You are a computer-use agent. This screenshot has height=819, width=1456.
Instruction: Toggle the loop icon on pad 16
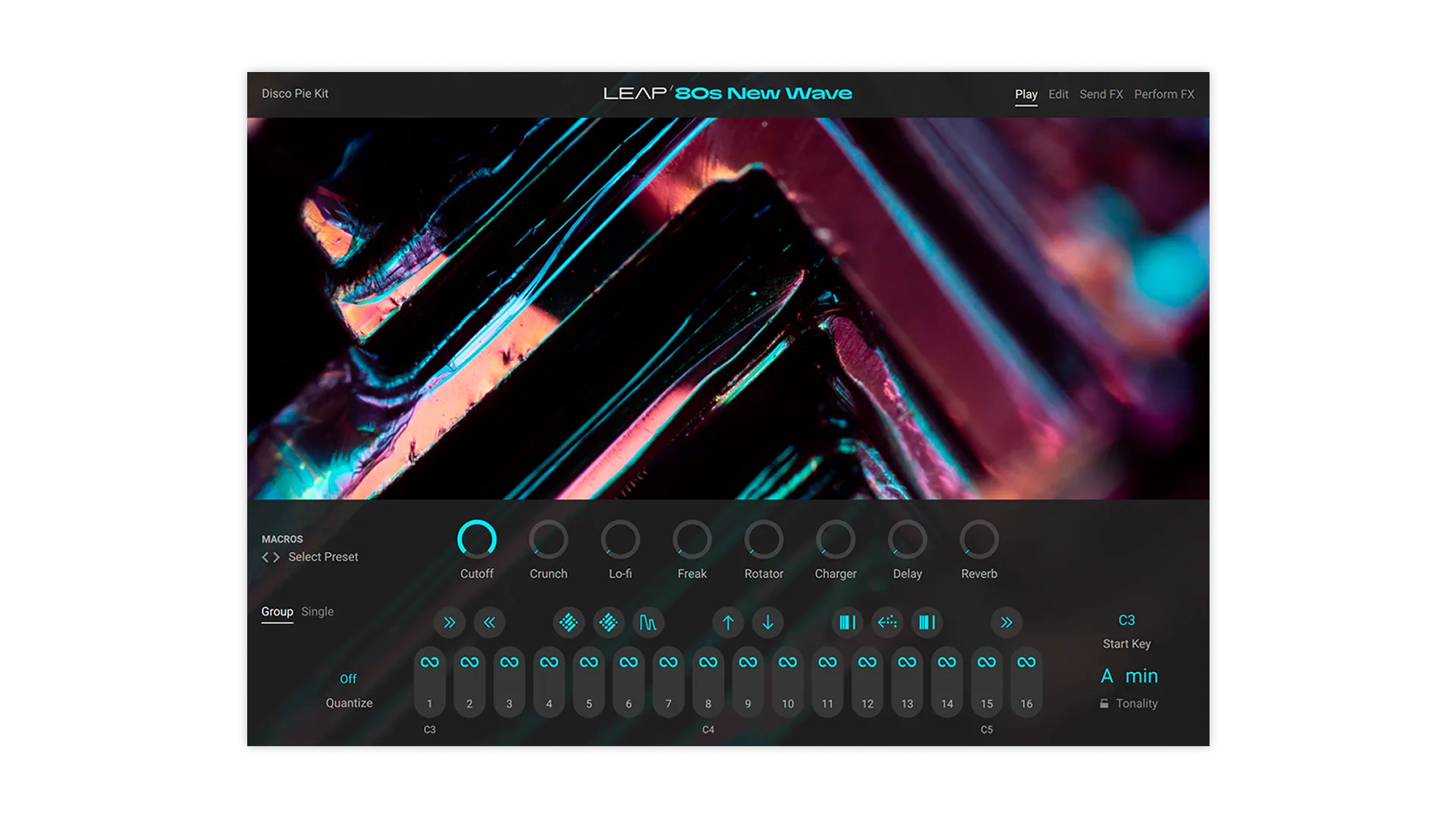click(1026, 663)
